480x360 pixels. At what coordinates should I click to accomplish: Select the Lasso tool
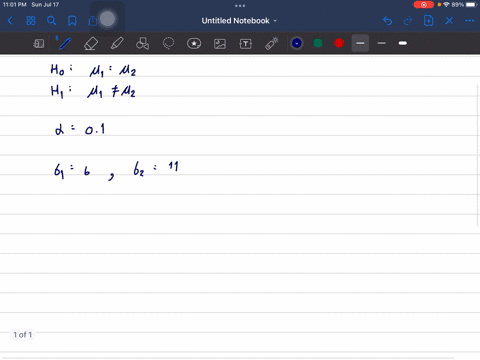tap(168, 44)
